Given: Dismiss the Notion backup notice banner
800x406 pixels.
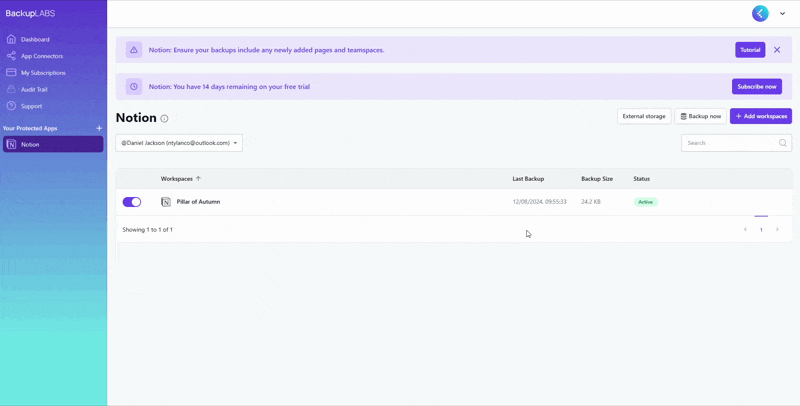Looking at the screenshot, I should tap(777, 50).
